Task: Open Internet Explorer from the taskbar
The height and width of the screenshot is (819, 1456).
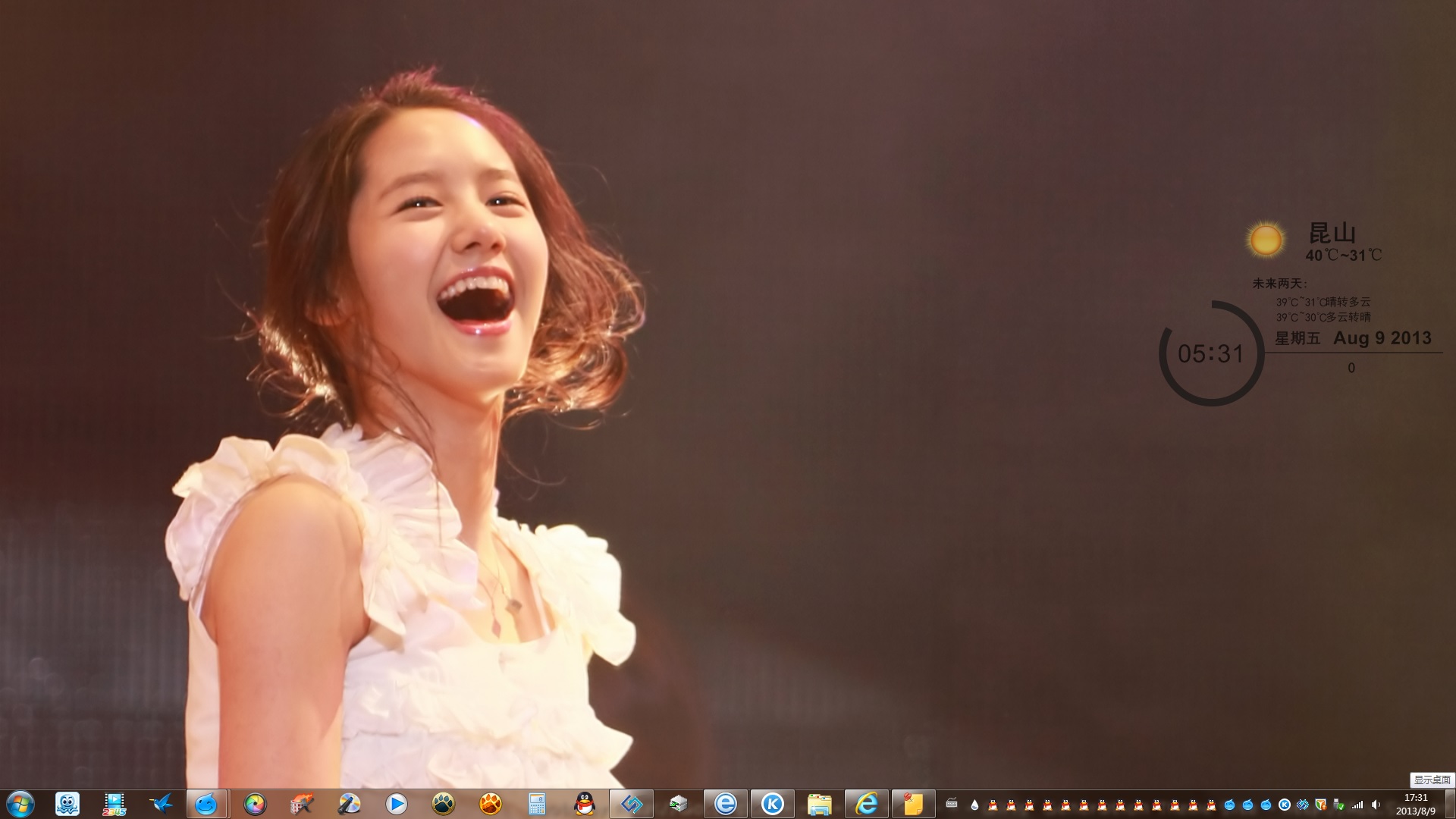Action: click(866, 804)
